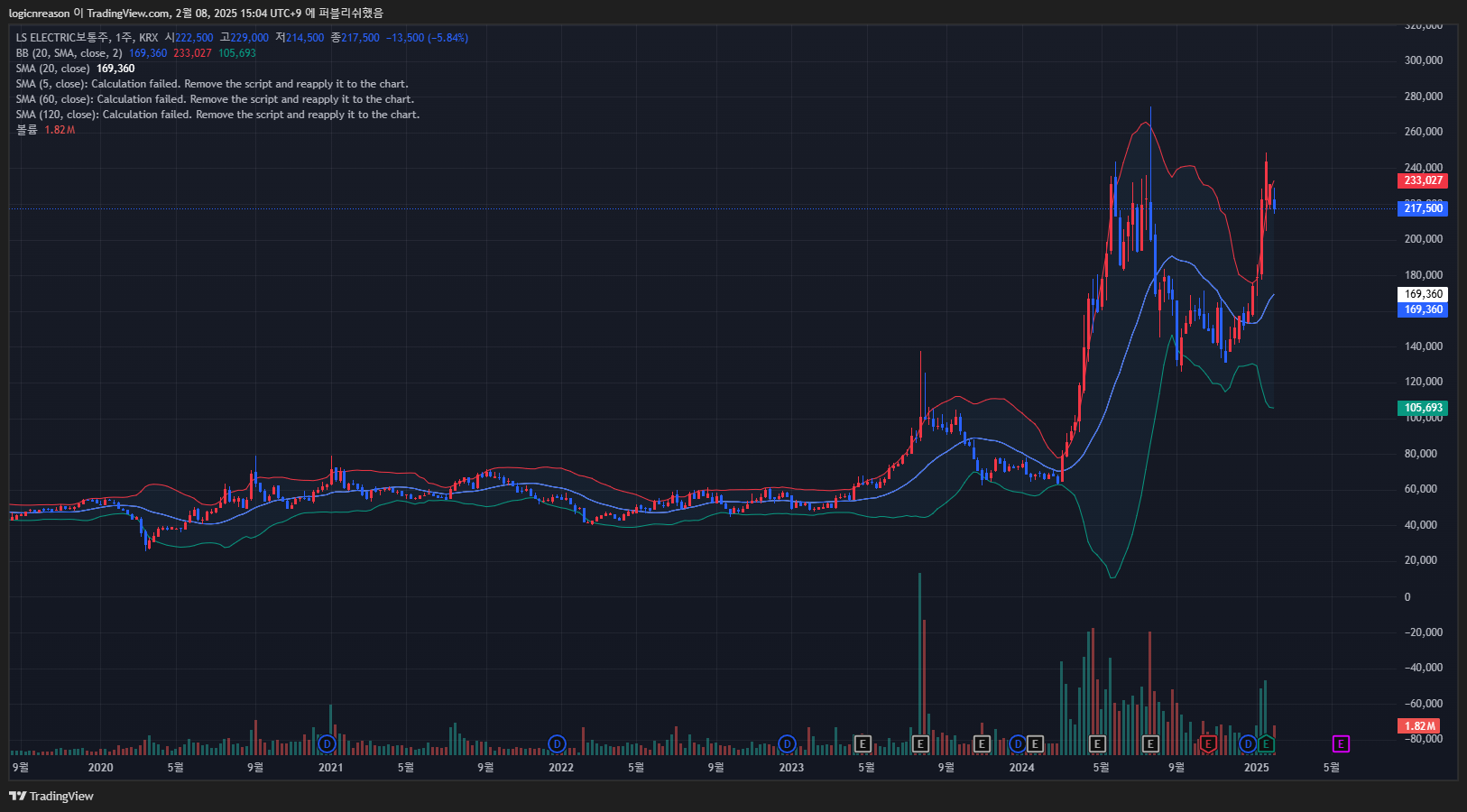The width and height of the screenshot is (1467, 812).
Task: Select the SMA (20, close) indicator legend
Action: point(52,69)
